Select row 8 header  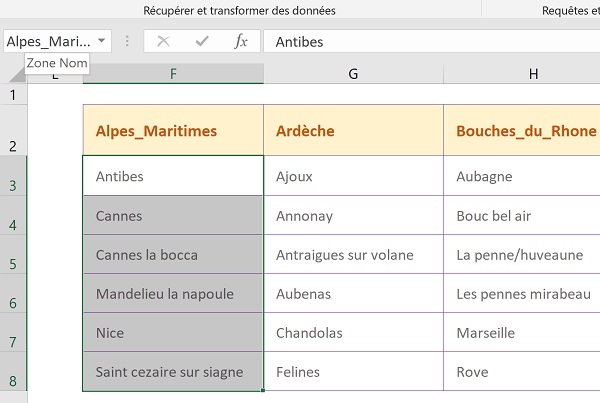pyautogui.click(x=13, y=372)
